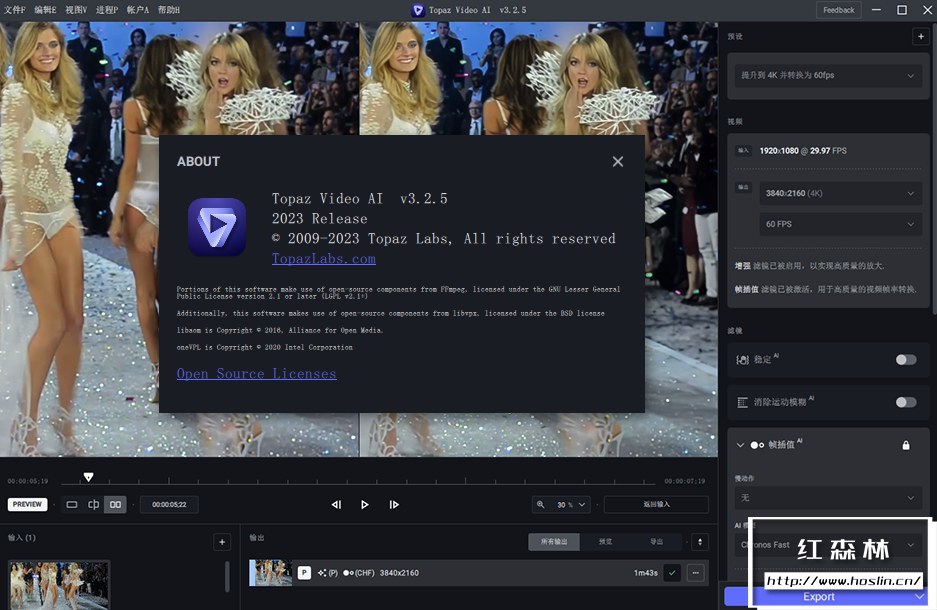Screen dimensions: 937x610
Task: Toggle the 消除运动模糊 motion deblur switch
Action: [905, 402]
